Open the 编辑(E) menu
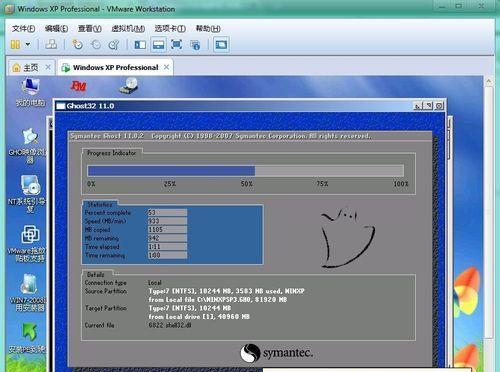Screen dimensions: 500x372 point(56,29)
